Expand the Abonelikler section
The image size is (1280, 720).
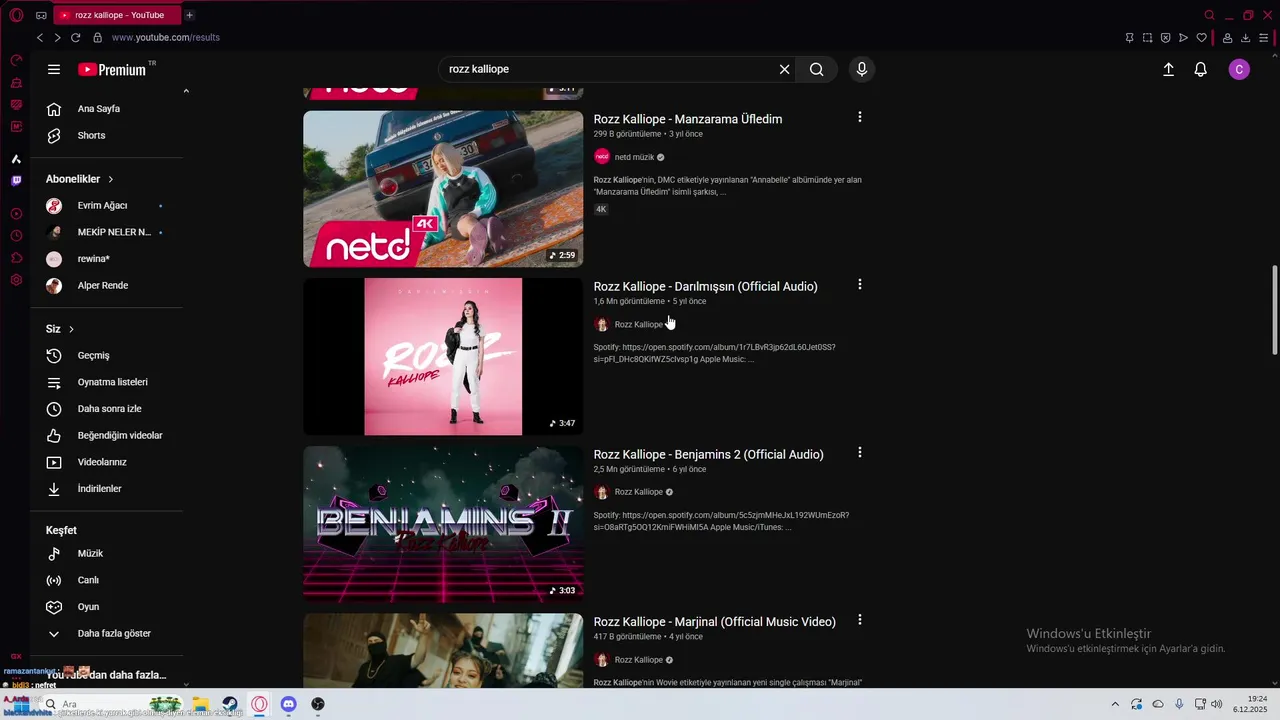pos(80,179)
